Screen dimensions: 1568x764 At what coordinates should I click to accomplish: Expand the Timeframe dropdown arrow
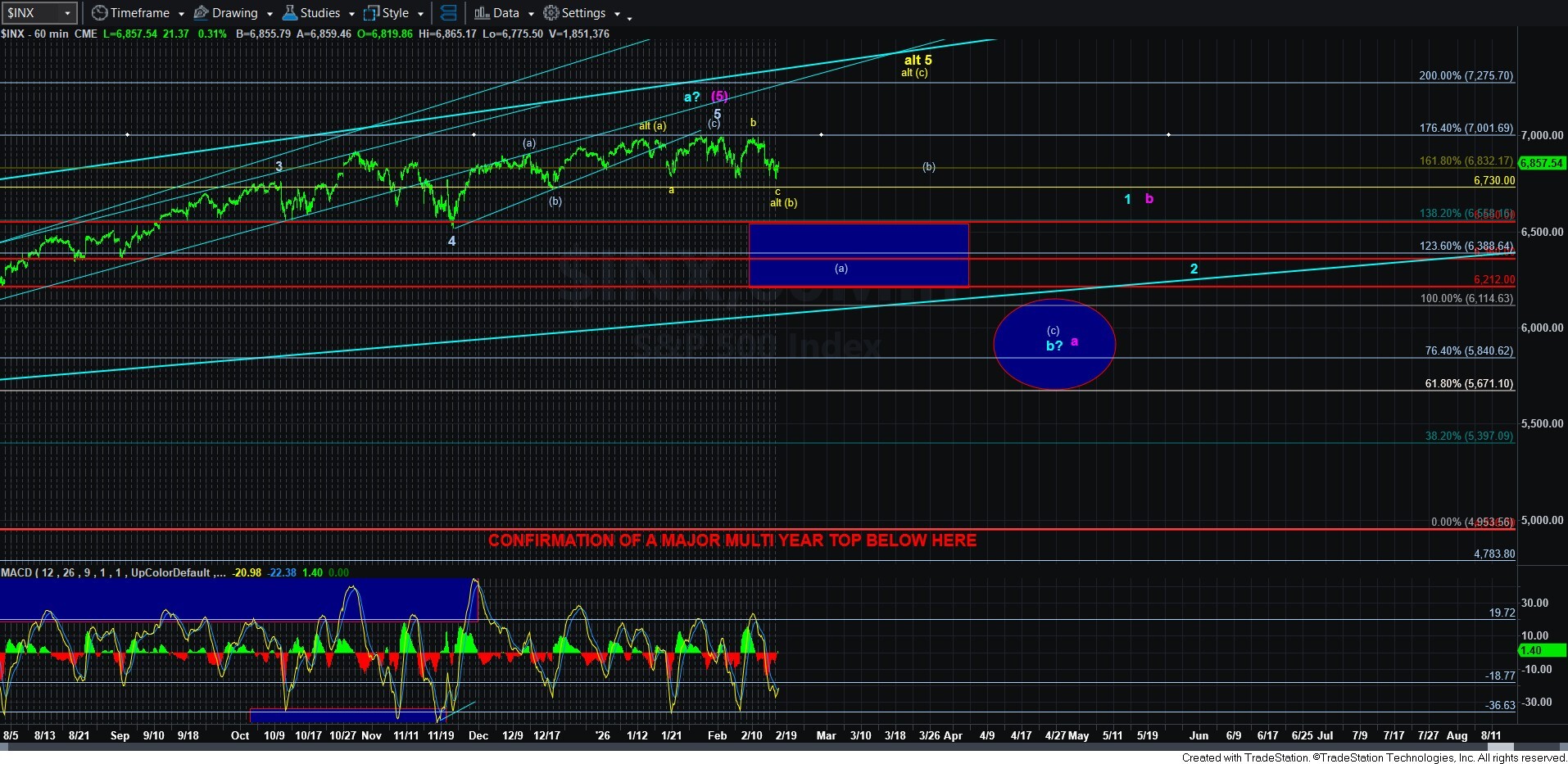(x=181, y=14)
